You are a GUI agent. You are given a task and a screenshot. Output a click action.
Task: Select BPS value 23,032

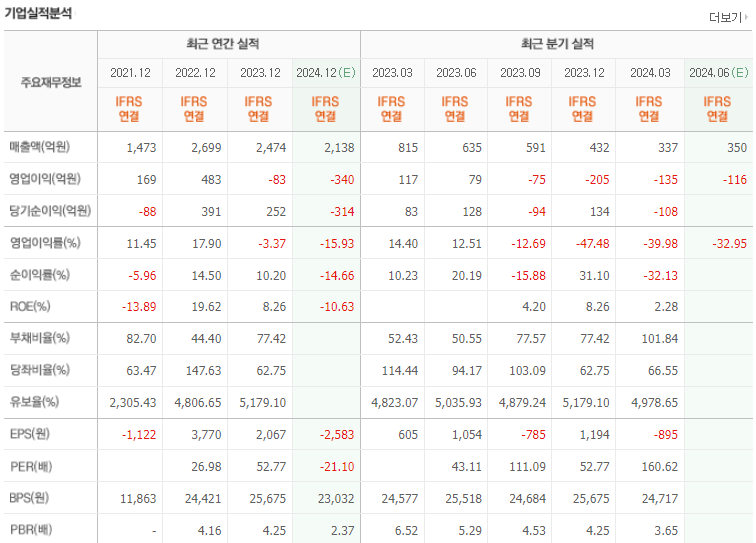click(336, 499)
